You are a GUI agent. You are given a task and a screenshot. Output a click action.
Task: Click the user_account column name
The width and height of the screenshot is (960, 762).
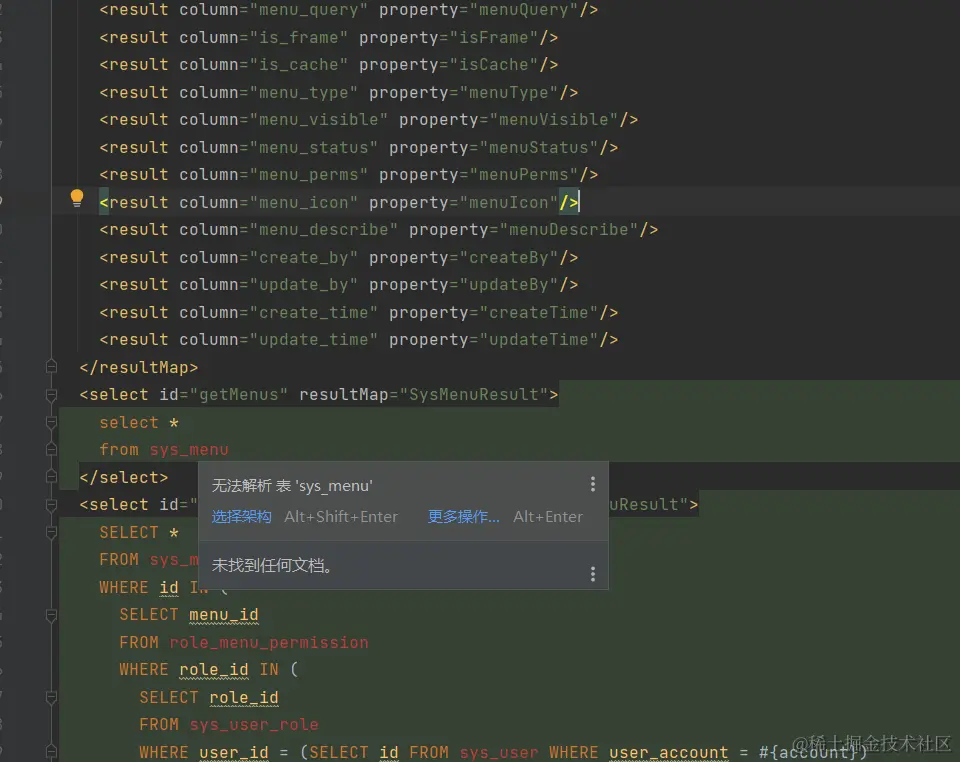[x=669, y=752]
